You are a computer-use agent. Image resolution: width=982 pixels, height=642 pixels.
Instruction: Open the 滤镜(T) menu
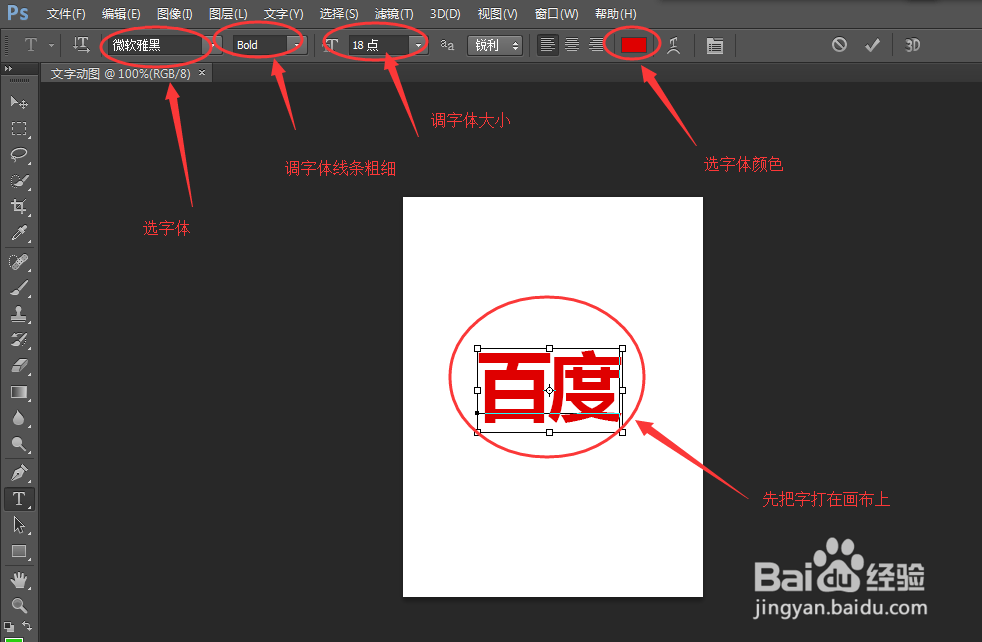[x=394, y=14]
